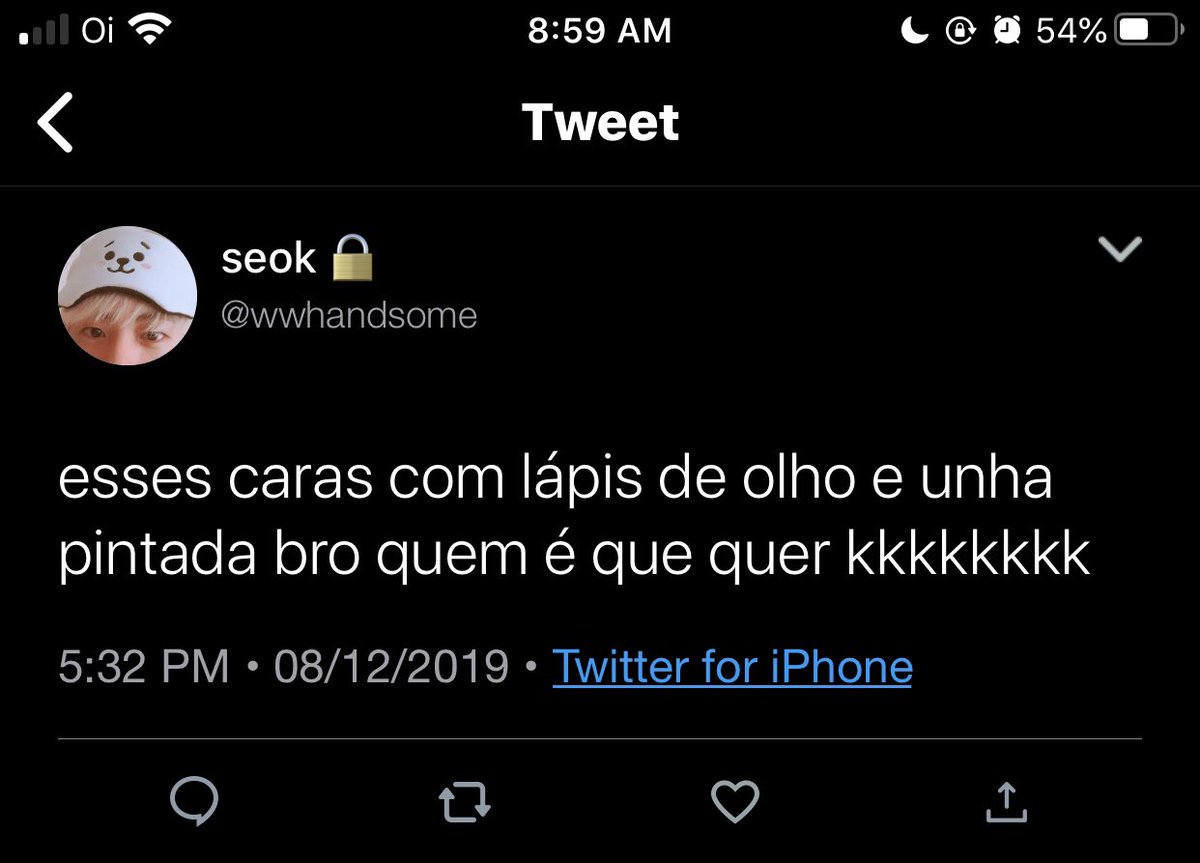Like the tweet with the heart icon

tap(735, 801)
